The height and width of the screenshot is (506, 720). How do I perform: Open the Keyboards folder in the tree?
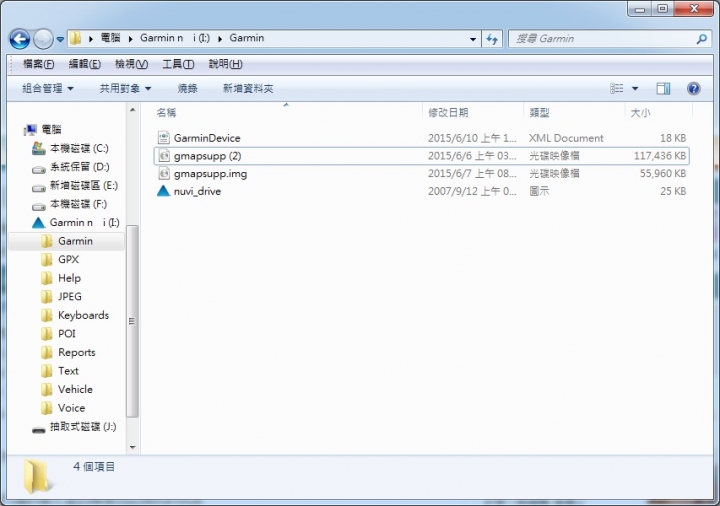(84, 315)
